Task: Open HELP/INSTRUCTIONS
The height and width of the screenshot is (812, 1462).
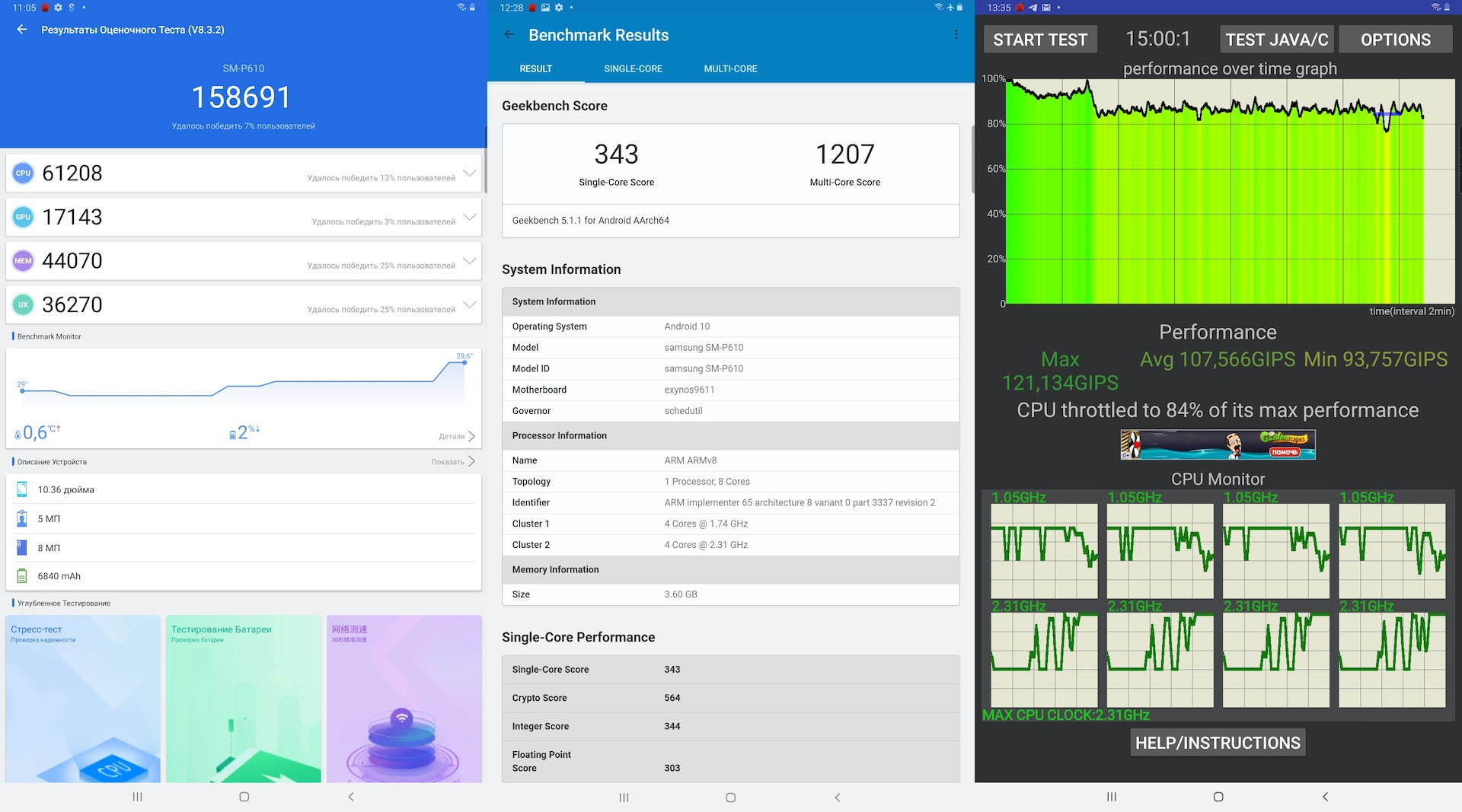Action: tap(1218, 743)
